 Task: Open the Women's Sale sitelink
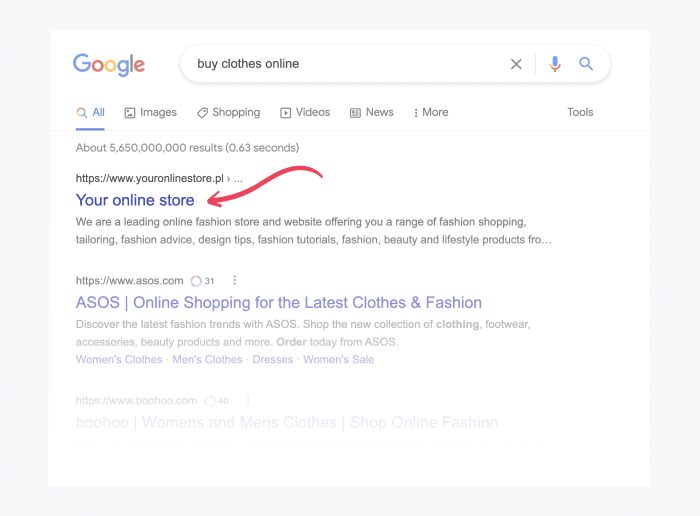click(338, 359)
